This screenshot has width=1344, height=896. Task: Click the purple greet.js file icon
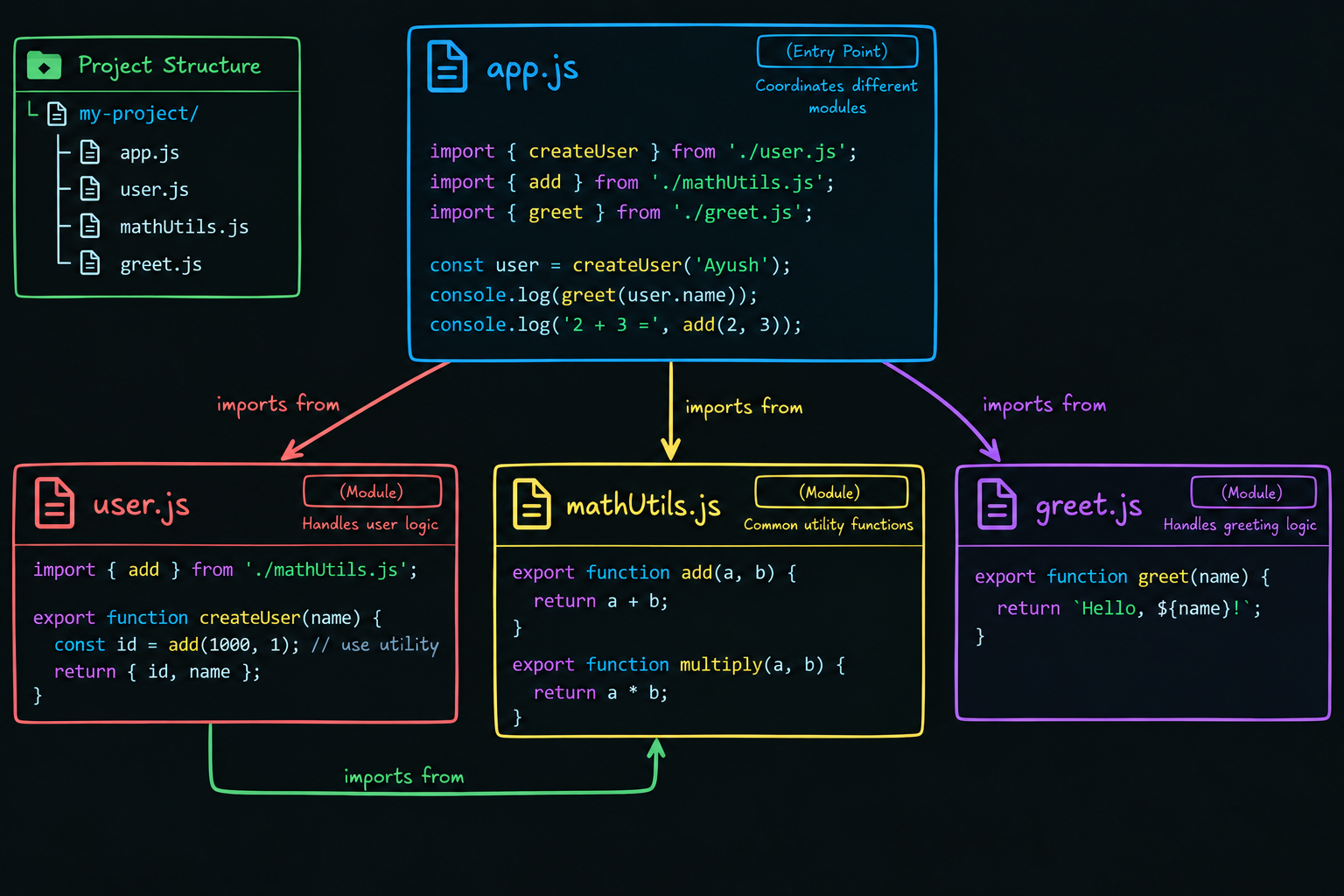997,504
